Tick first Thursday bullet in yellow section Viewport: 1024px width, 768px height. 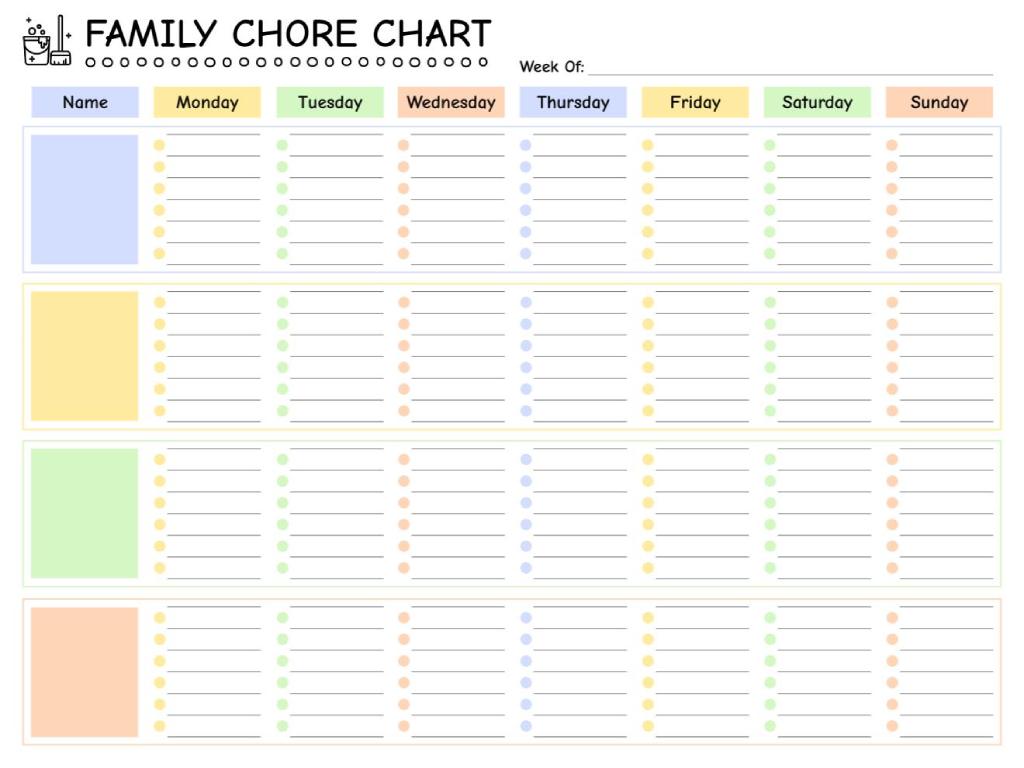coord(526,302)
